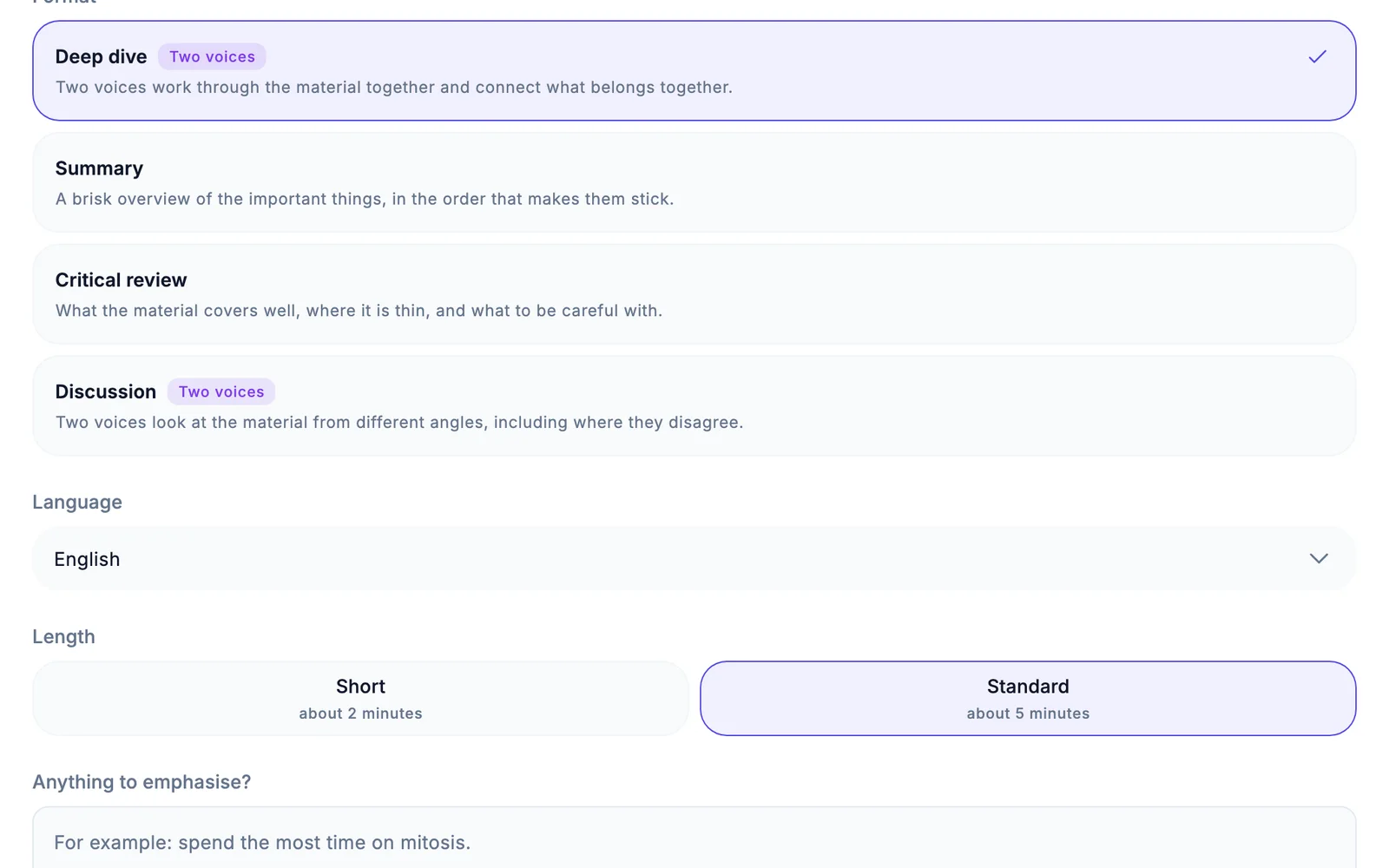
Task: Click Discussion's 'different angles' description text
Action: pos(399,423)
